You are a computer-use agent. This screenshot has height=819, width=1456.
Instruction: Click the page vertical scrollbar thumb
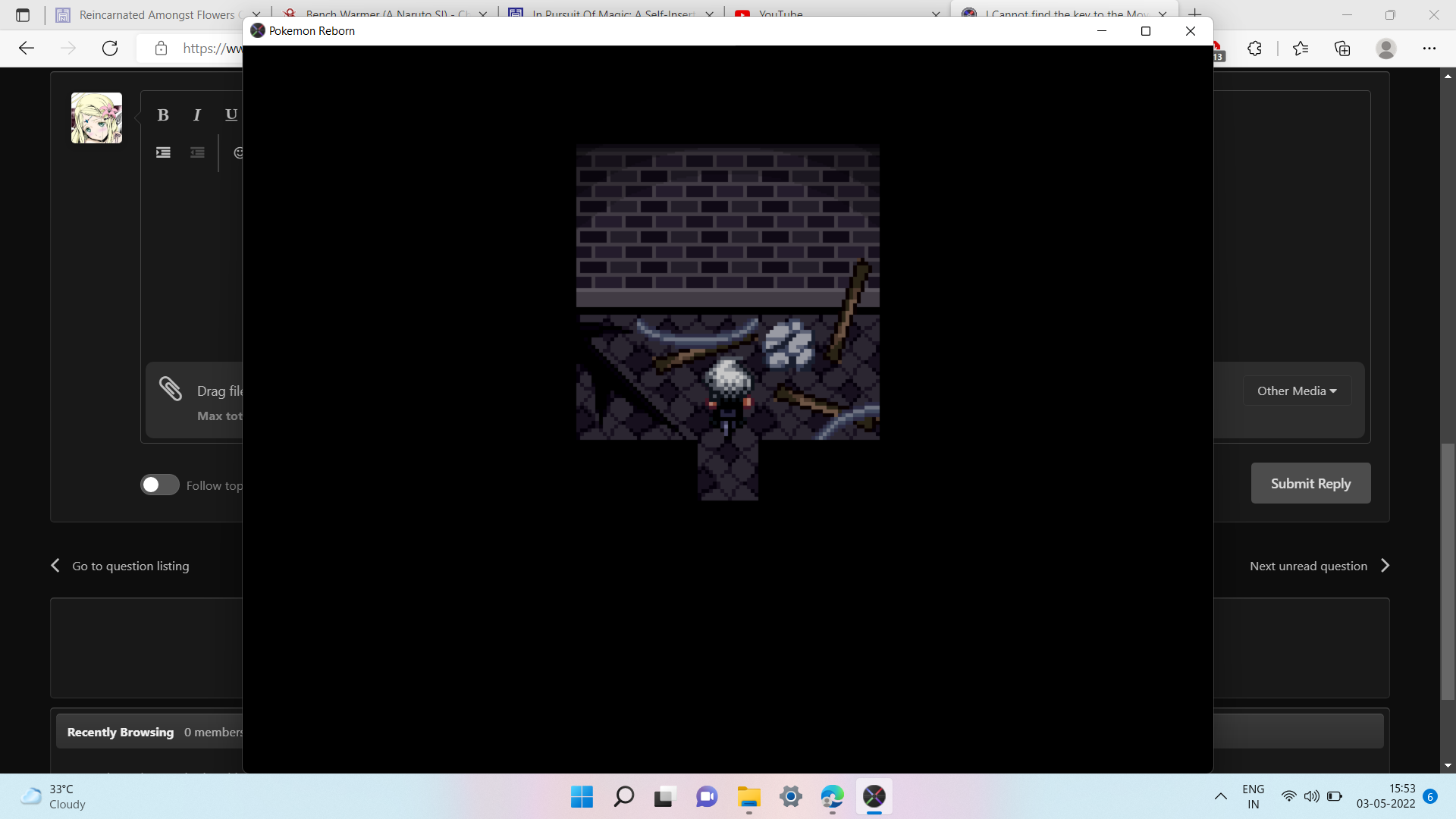coord(1448,573)
